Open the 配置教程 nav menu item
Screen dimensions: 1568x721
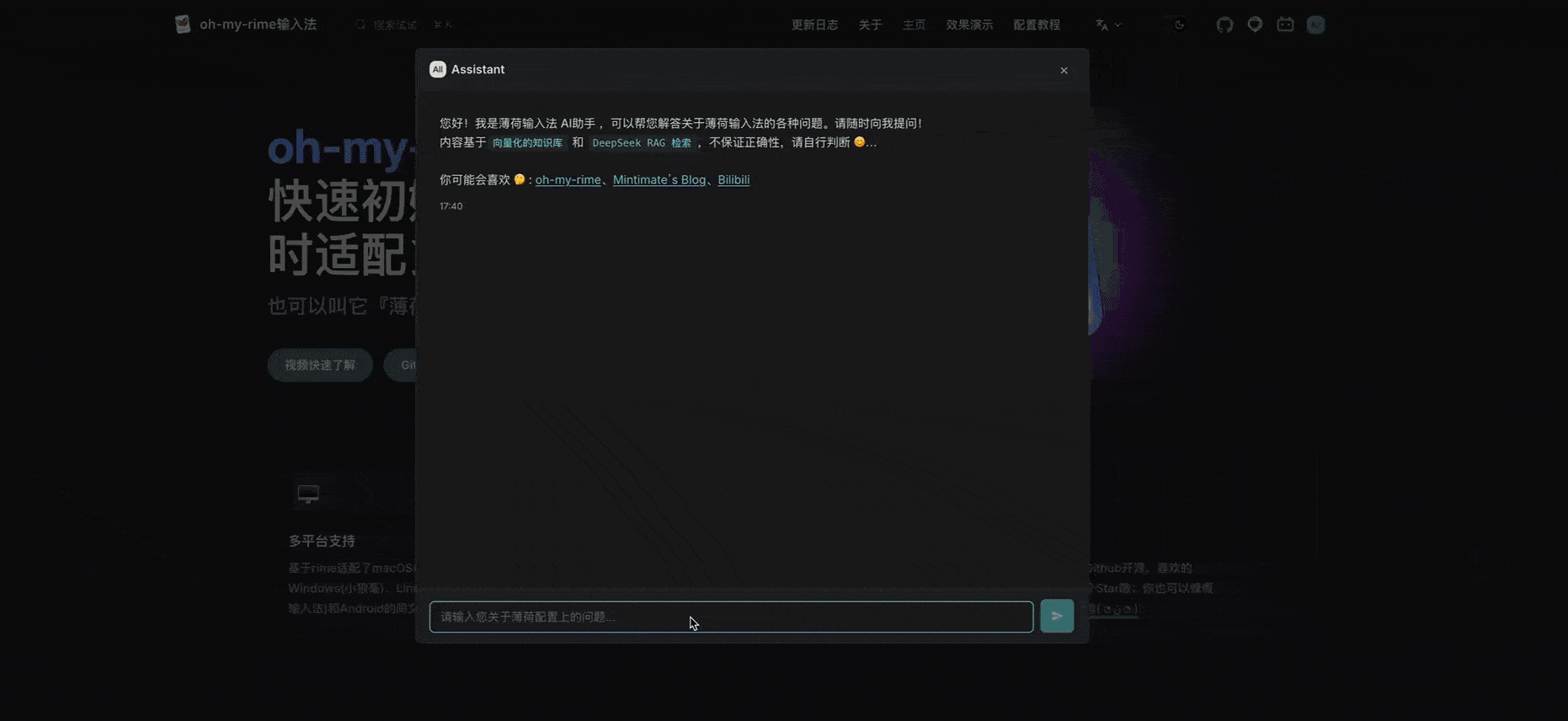(x=1037, y=24)
